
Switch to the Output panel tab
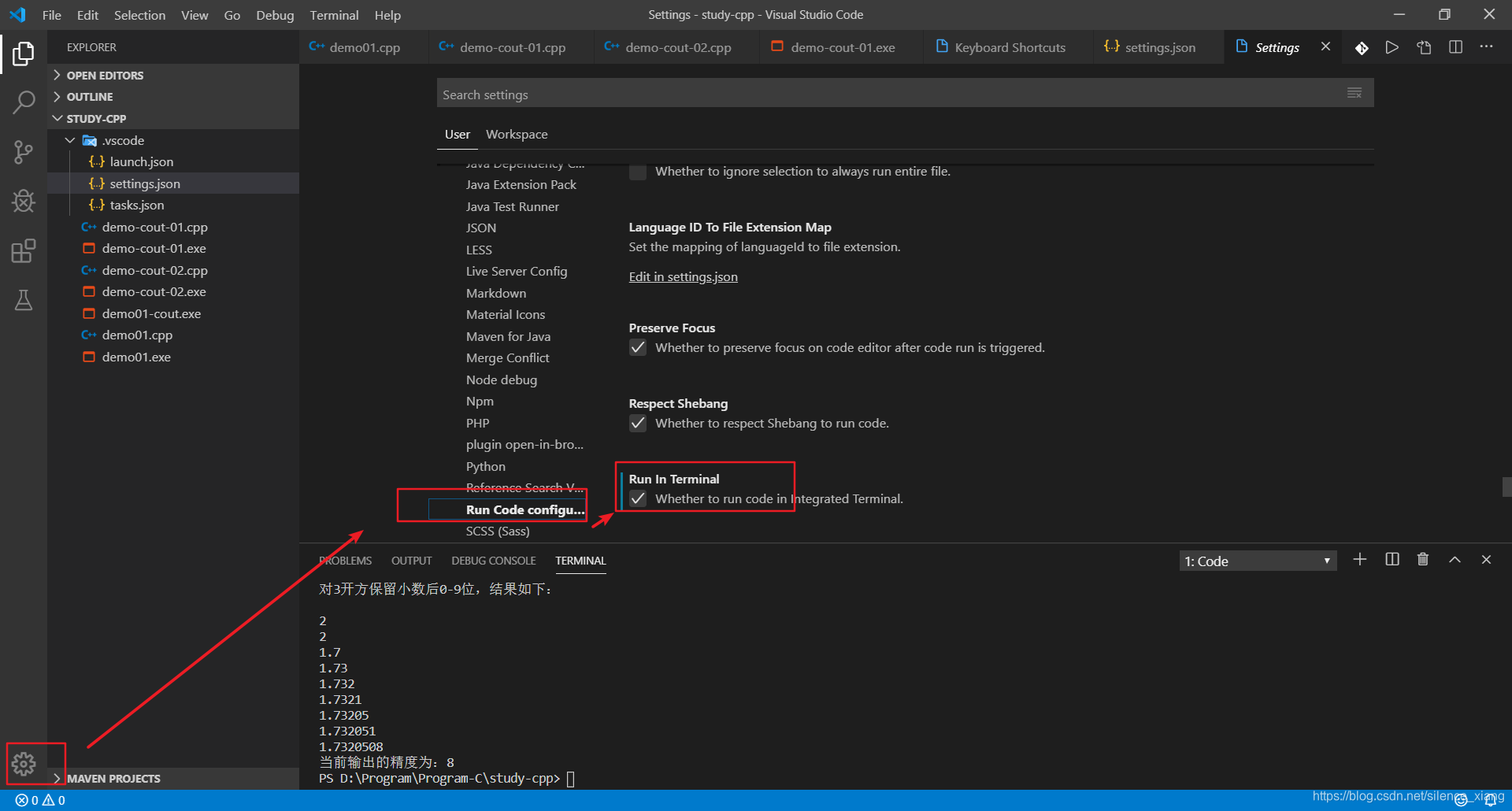pyautogui.click(x=412, y=561)
